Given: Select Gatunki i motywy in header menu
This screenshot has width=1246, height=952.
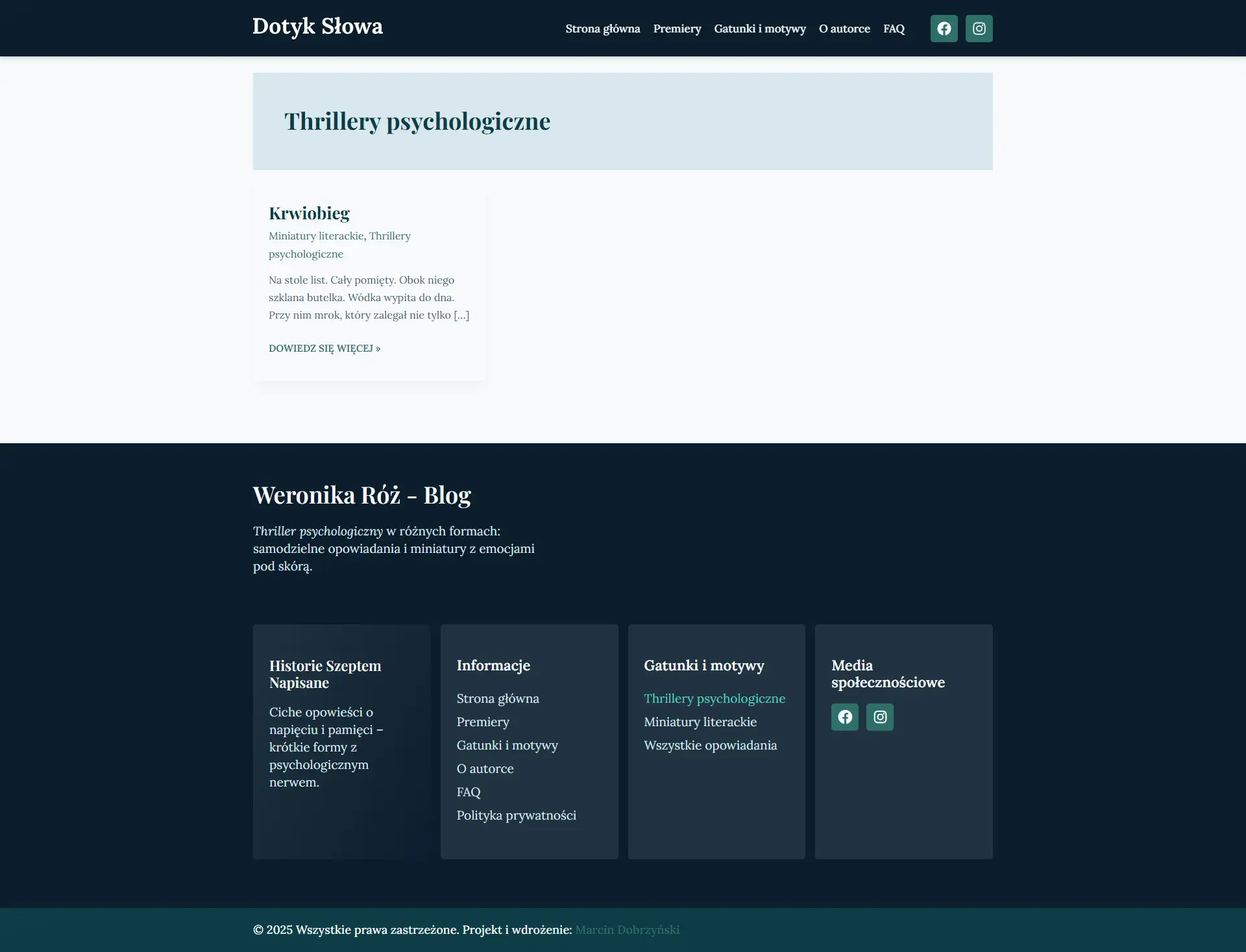Looking at the screenshot, I should click(x=759, y=29).
